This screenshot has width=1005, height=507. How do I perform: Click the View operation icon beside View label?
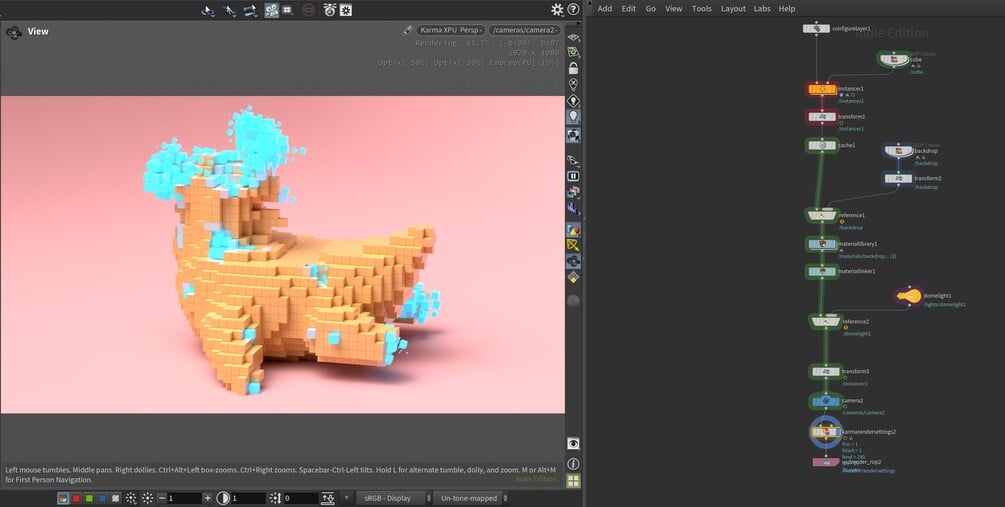click(x=14, y=31)
